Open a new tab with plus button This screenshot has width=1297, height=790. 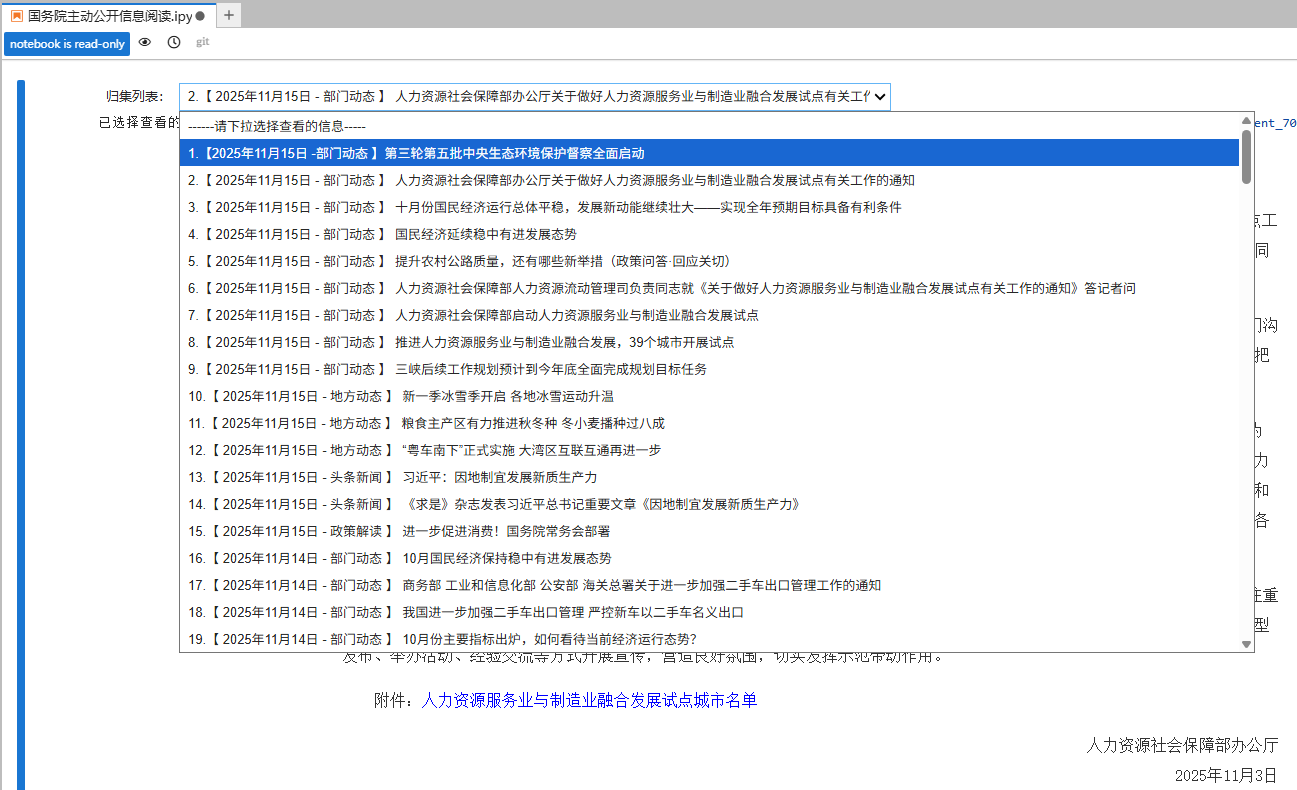229,15
